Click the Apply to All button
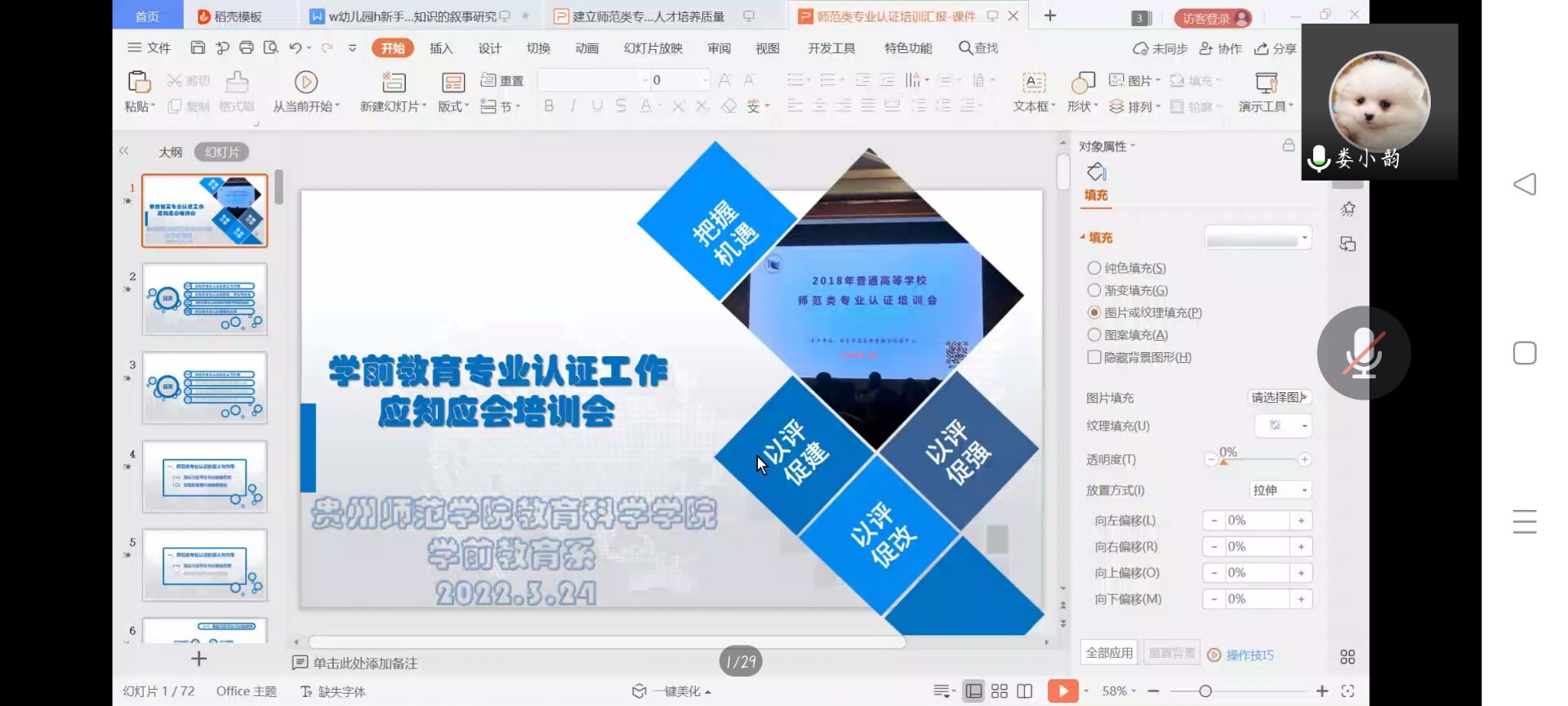This screenshot has width=1568, height=706. [1109, 653]
